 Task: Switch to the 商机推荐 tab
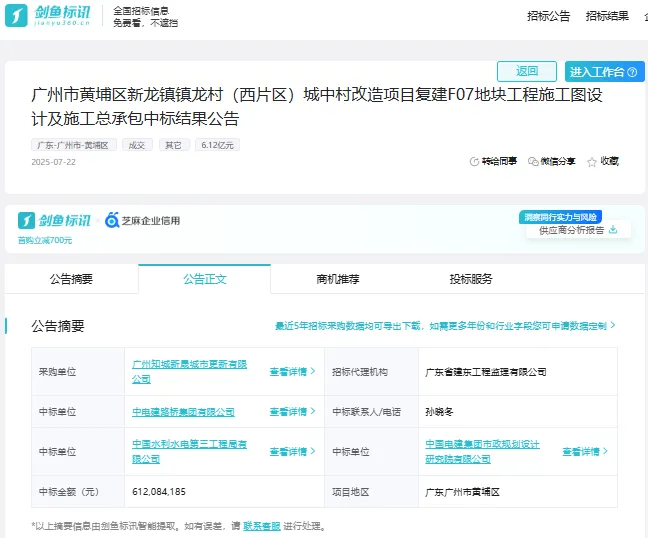tap(337, 279)
